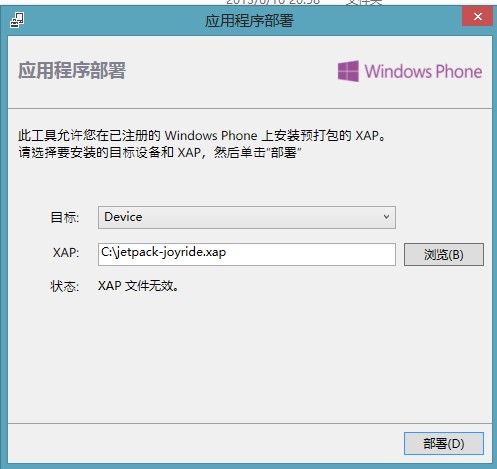Image resolution: width=497 pixels, height=469 pixels.
Task: Click the 浏览(B) browse button
Action: (444, 254)
